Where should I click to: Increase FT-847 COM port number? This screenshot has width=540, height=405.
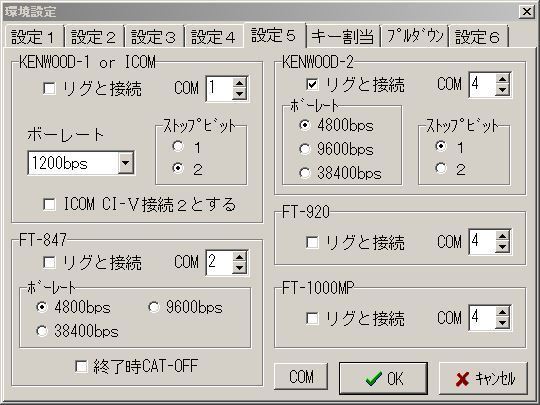point(239,257)
